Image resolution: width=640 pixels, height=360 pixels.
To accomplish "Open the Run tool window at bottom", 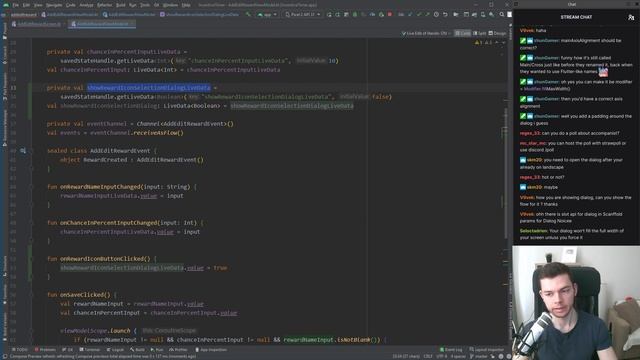I will coord(157,350).
